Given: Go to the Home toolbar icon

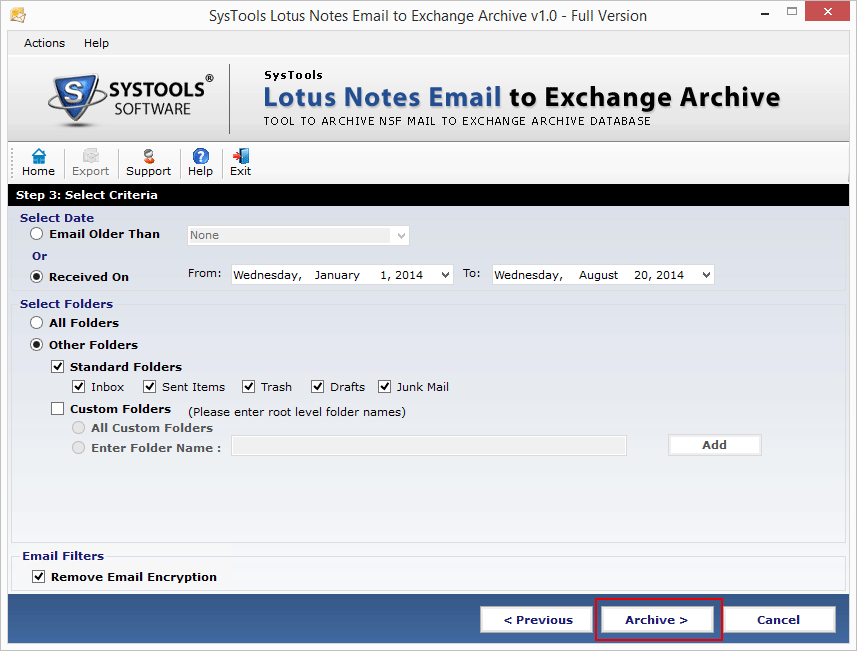Looking at the screenshot, I should [38, 163].
